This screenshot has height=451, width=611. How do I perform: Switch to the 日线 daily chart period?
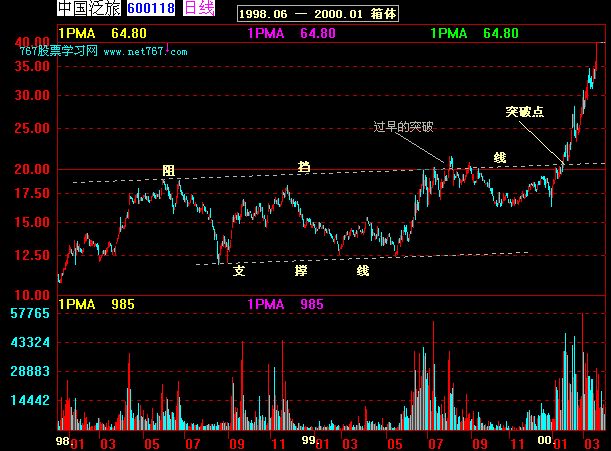(x=200, y=9)
